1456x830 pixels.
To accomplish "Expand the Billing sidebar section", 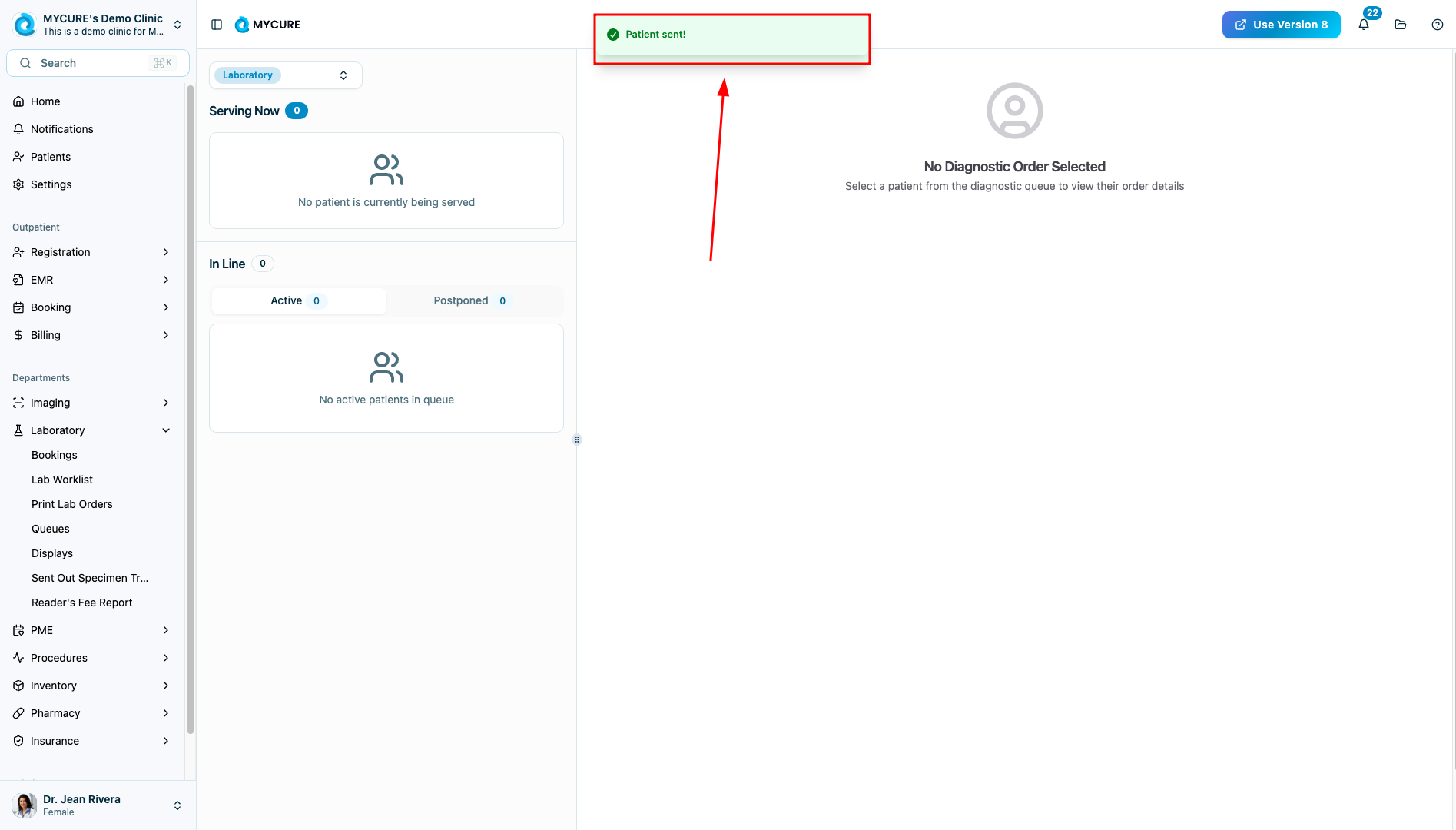I will [166, 335].
